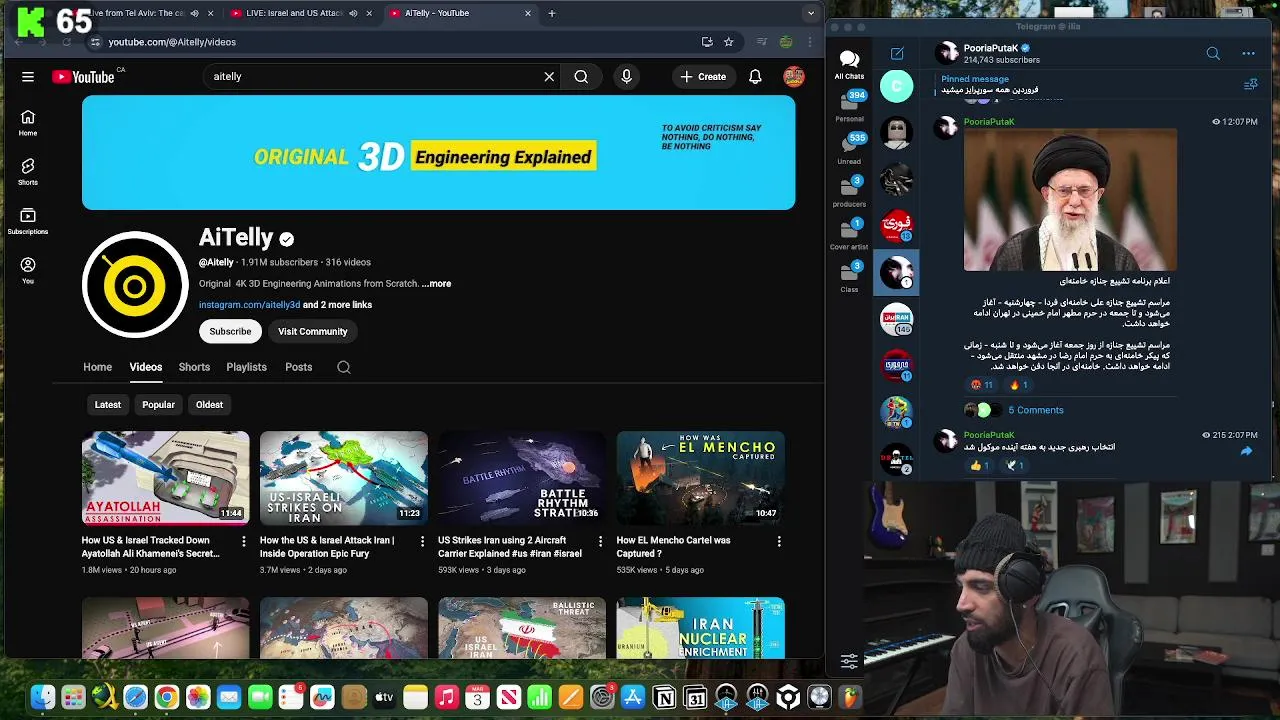Mute the 'Live from Tel Aviv' browser tab
The height and width of the screenshot is (720, 1280).
click(194, 13)
